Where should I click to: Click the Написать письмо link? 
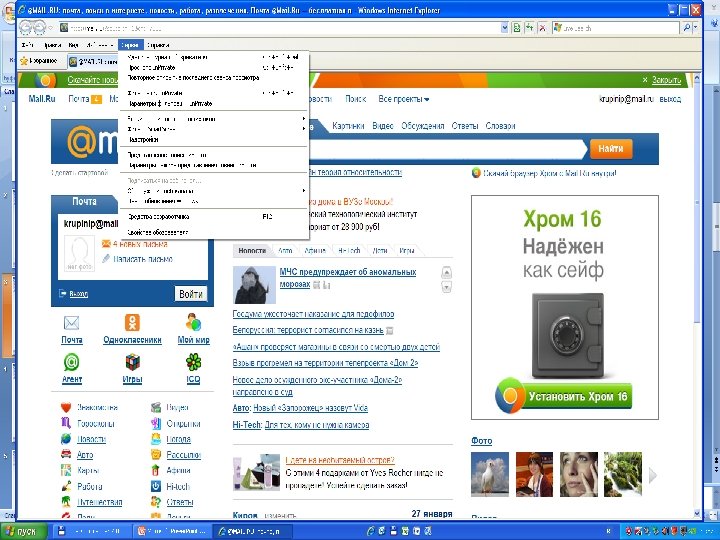coord(143,259)
